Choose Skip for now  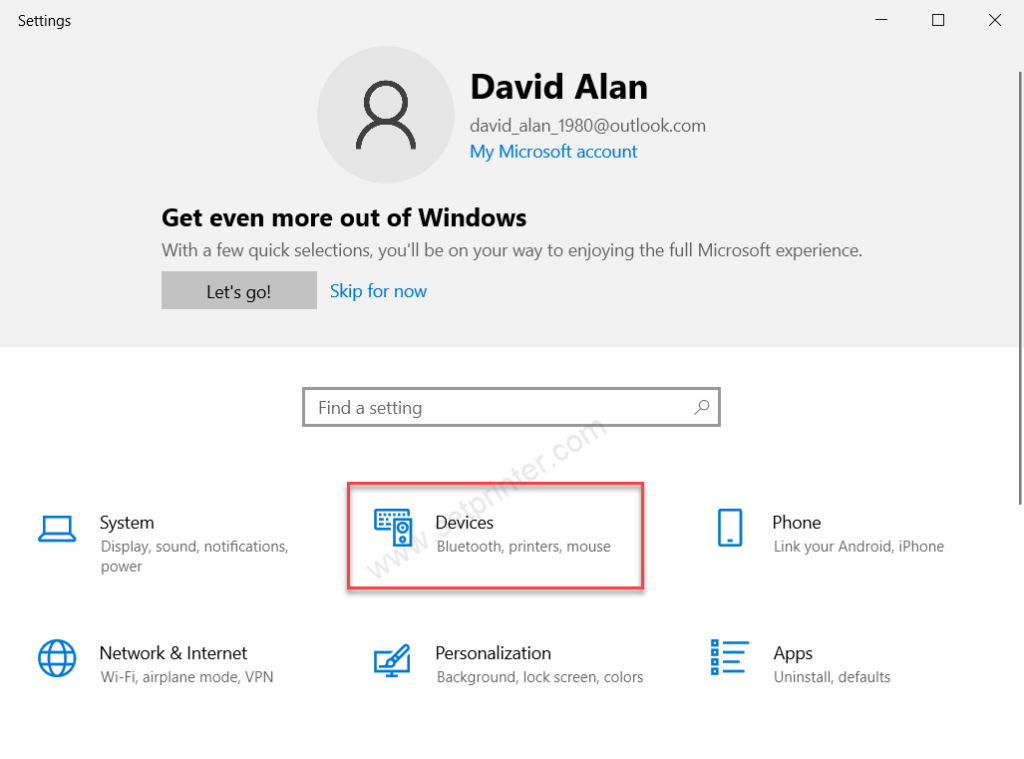(x=378, y=291)
